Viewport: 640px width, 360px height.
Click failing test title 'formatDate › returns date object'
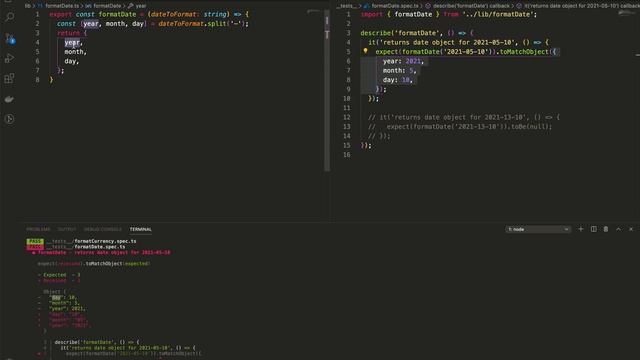click(101, 253)
